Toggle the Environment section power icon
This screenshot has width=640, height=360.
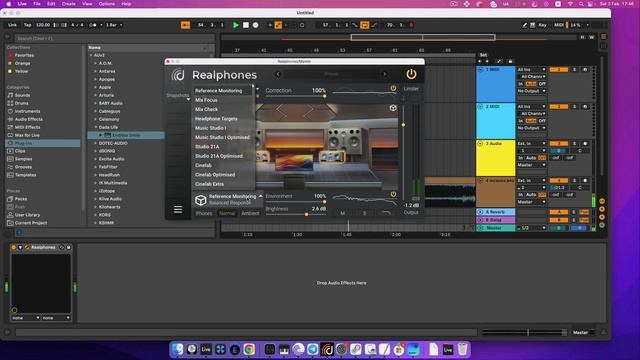point(393,194)
